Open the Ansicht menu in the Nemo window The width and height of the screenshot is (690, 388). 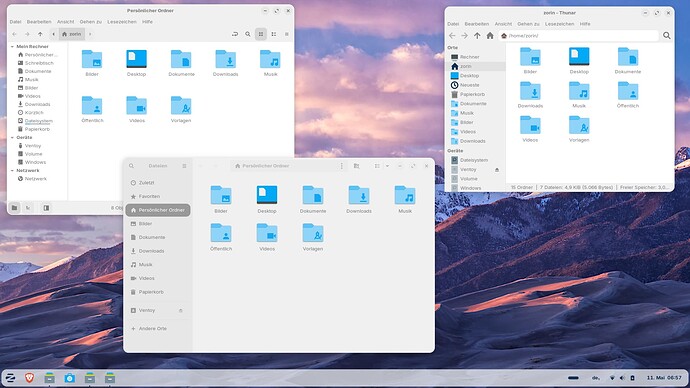[x=66, y=22]
